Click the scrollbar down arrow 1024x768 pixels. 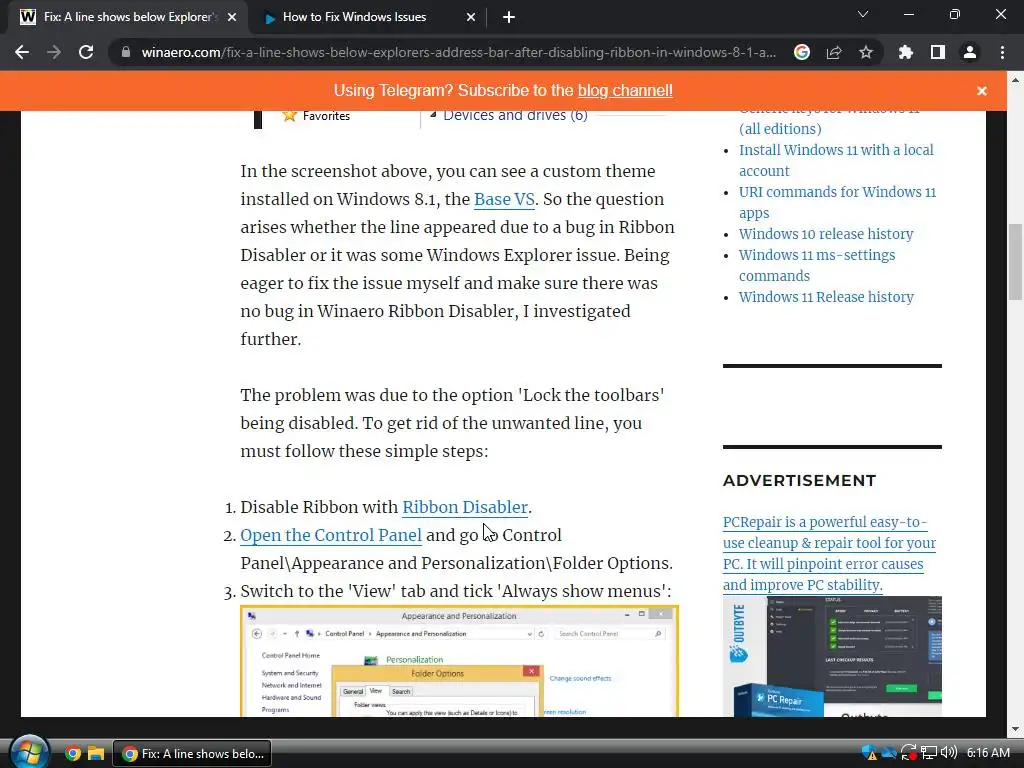pos(1016,729)
